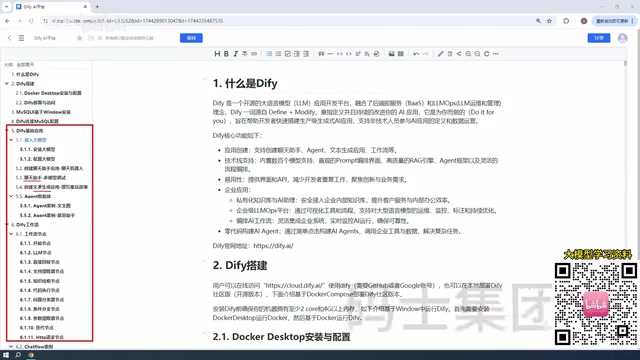Click the '2. Dify搭建' document heading

240,266
